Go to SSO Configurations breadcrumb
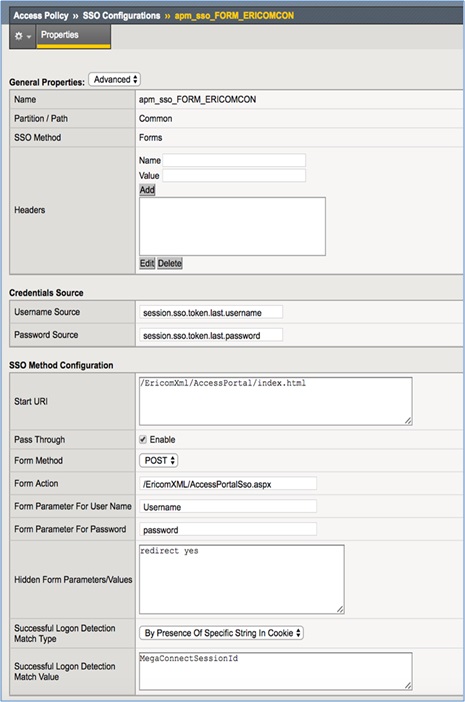The width and height of the screenshot is (465, 702). coord(121,16)
